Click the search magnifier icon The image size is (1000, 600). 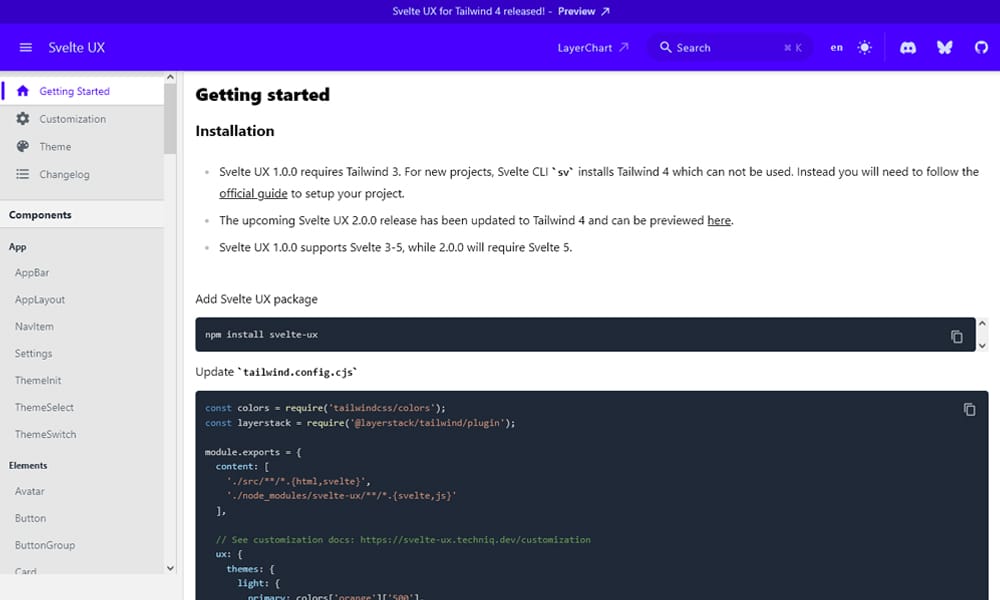[x=665, y=47]
